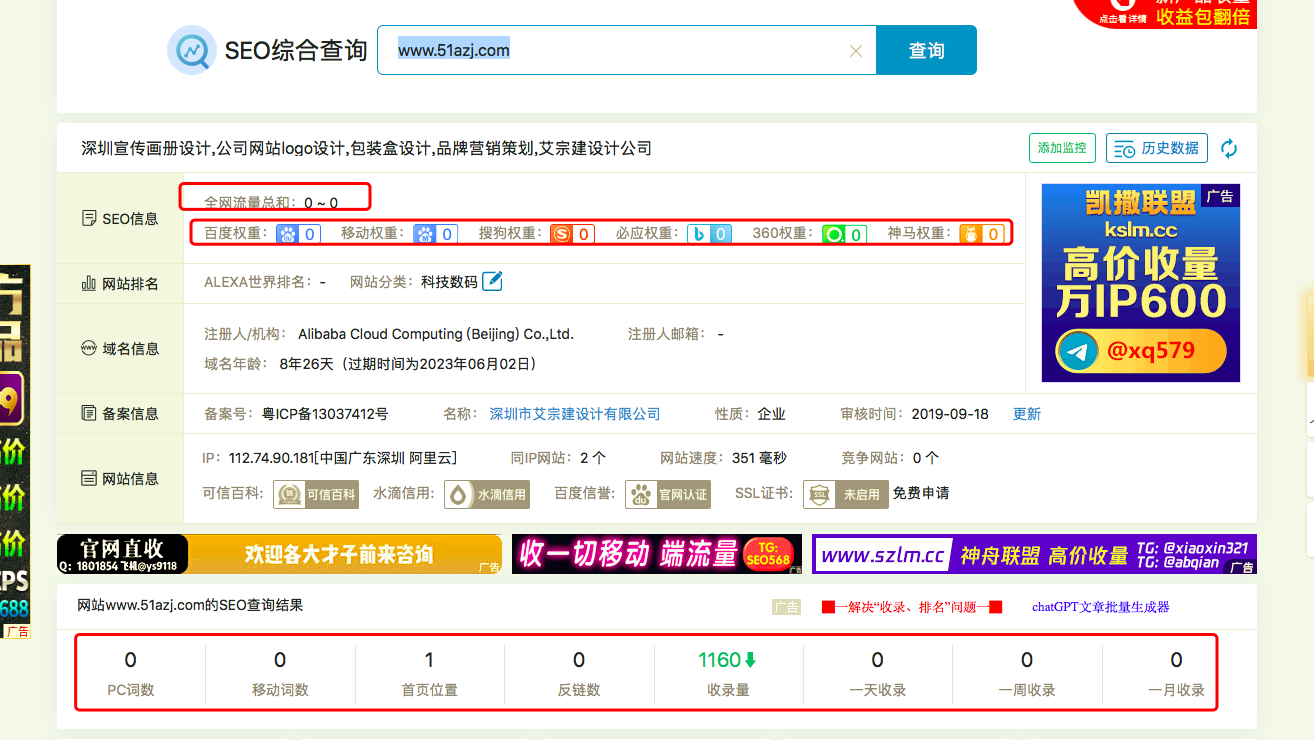Click the refresh icon beside 历史数据

pos(1229,148)
